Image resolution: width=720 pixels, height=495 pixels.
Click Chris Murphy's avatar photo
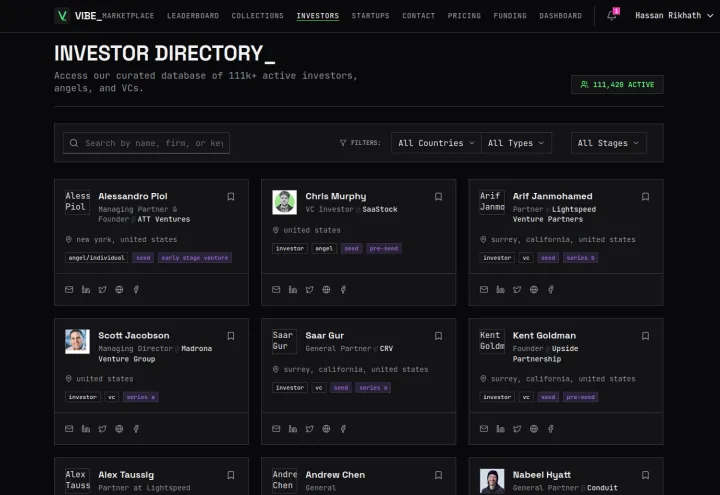click(x=284, y=202)
